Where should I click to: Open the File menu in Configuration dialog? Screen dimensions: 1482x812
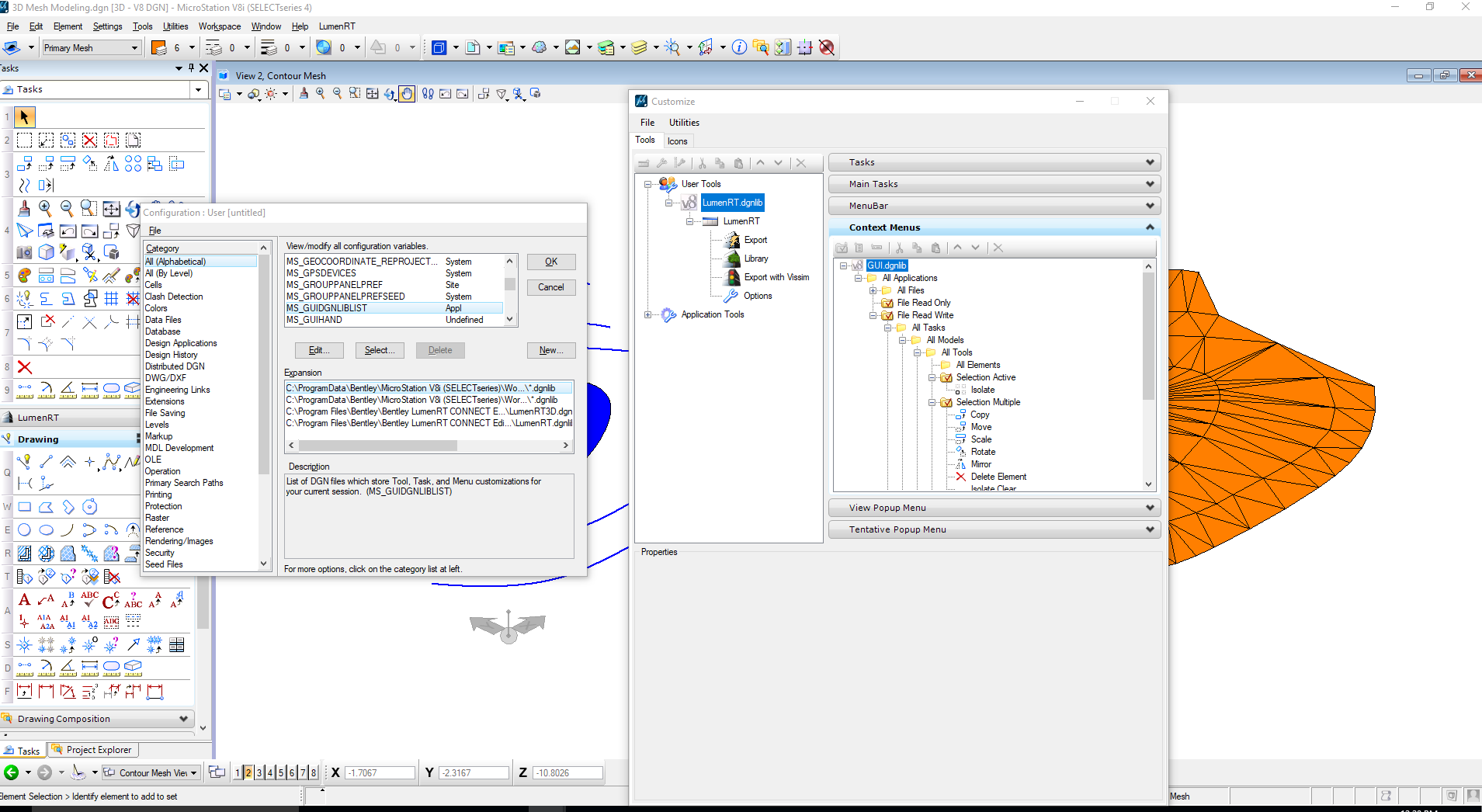pyautogui.click(x=154, y=231)
